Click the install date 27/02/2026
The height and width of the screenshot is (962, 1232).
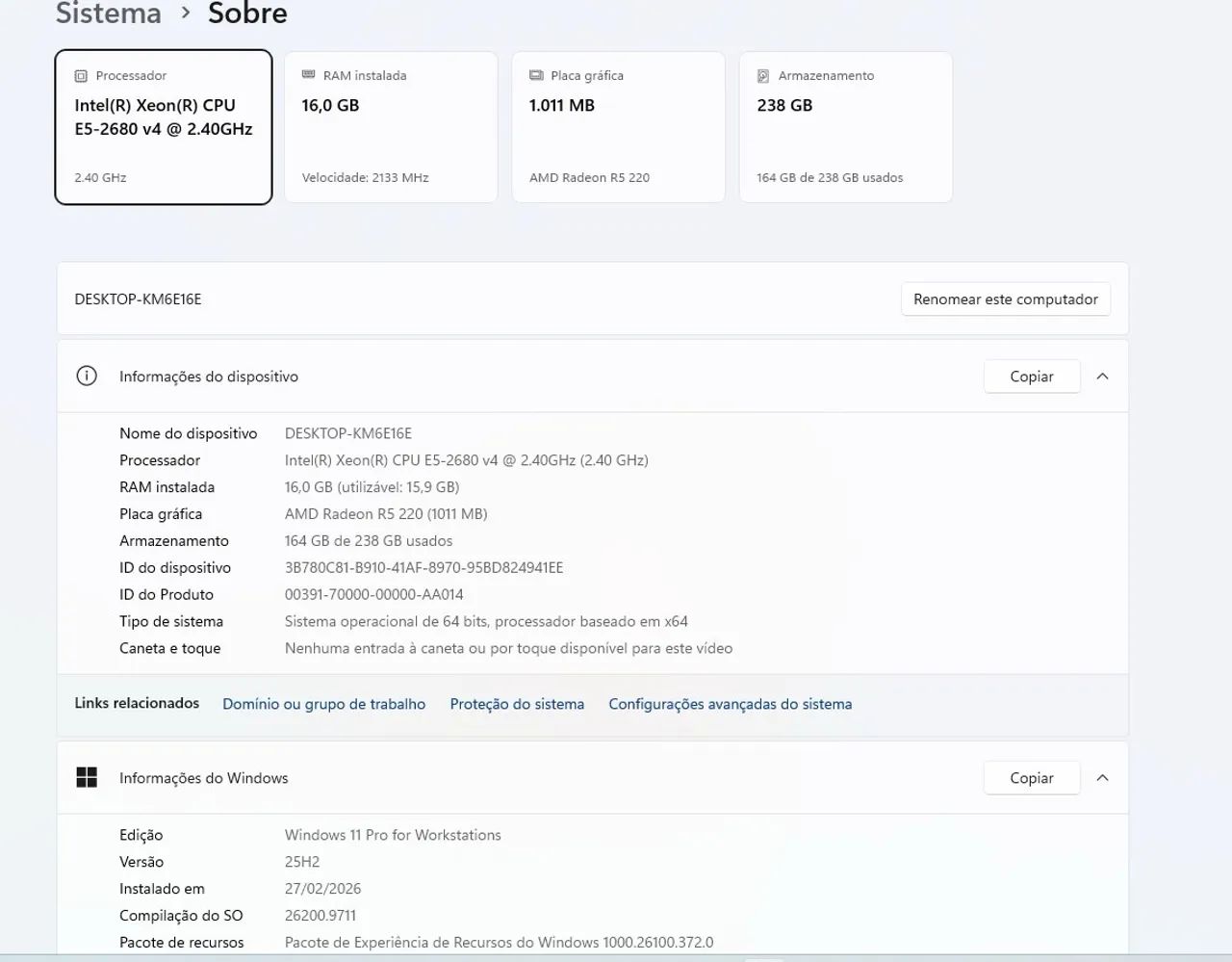pos(323,889)
